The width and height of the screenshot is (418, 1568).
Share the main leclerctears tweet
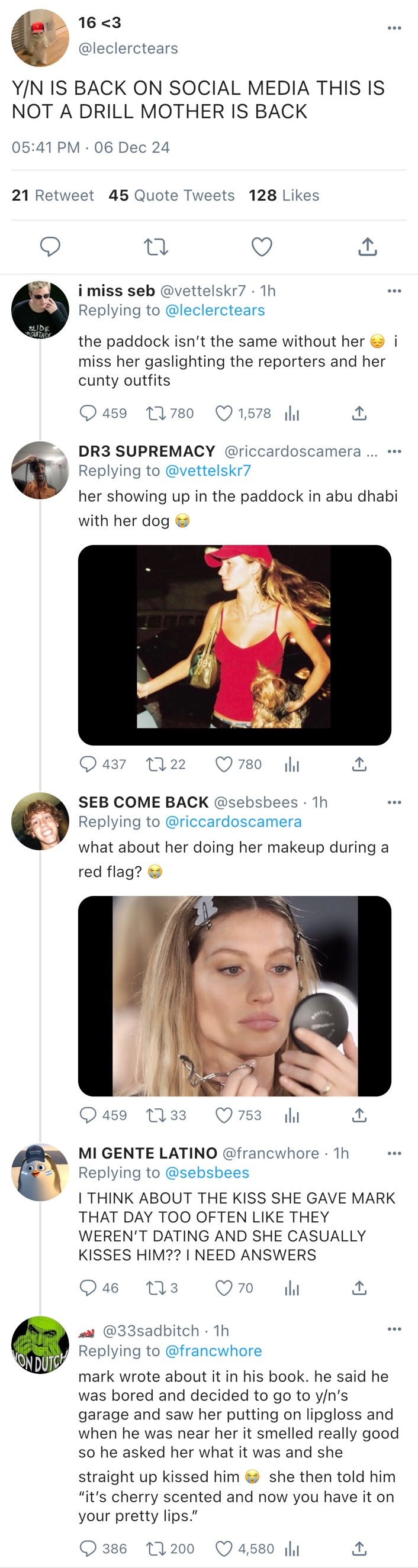coord(368,247)
